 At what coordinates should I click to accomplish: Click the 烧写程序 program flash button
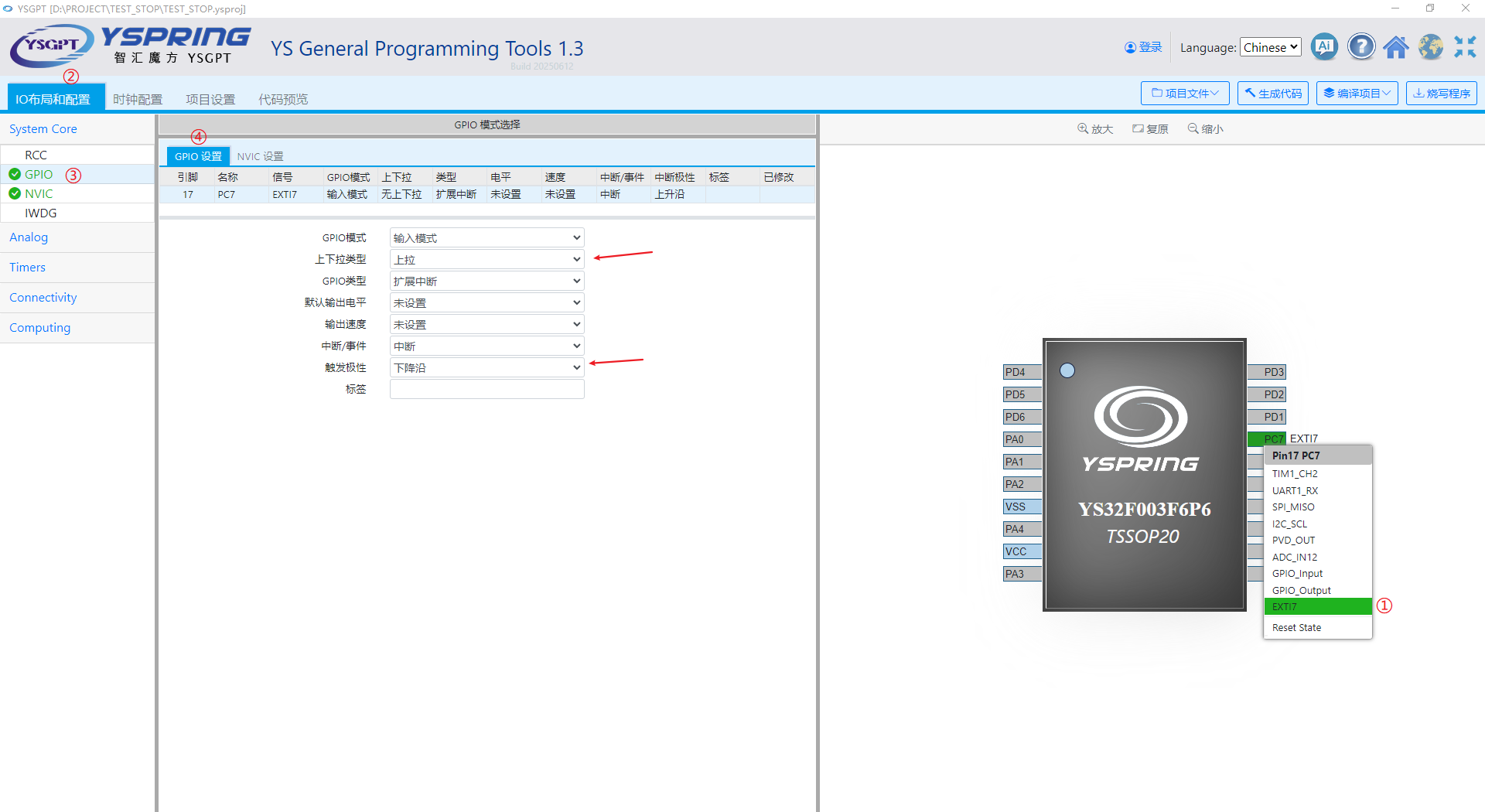click(1442, 93)
